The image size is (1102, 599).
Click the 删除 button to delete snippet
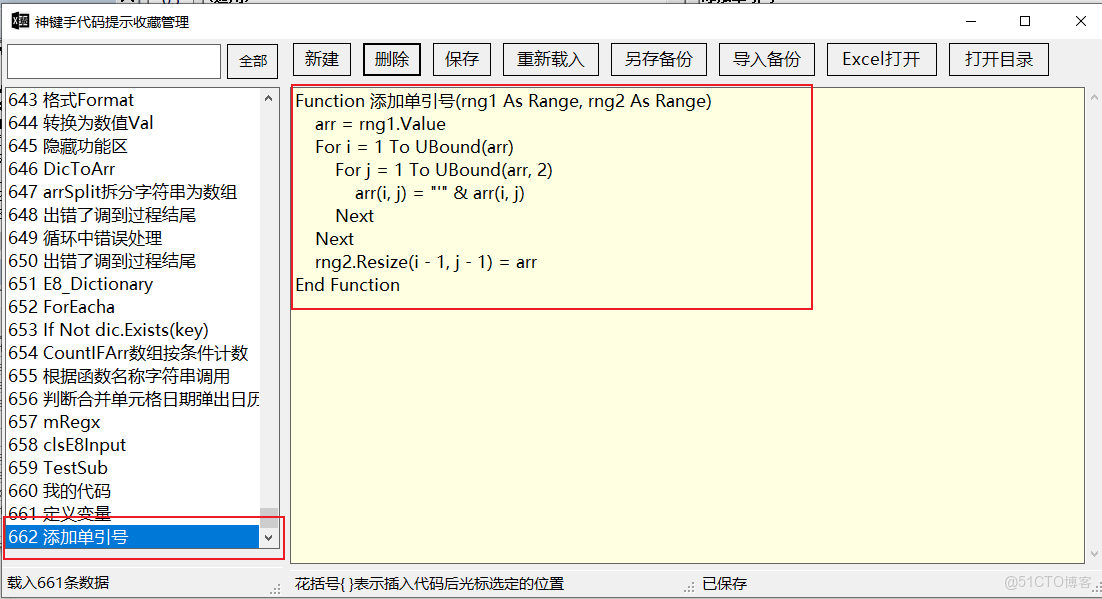[x=391, y=59]
